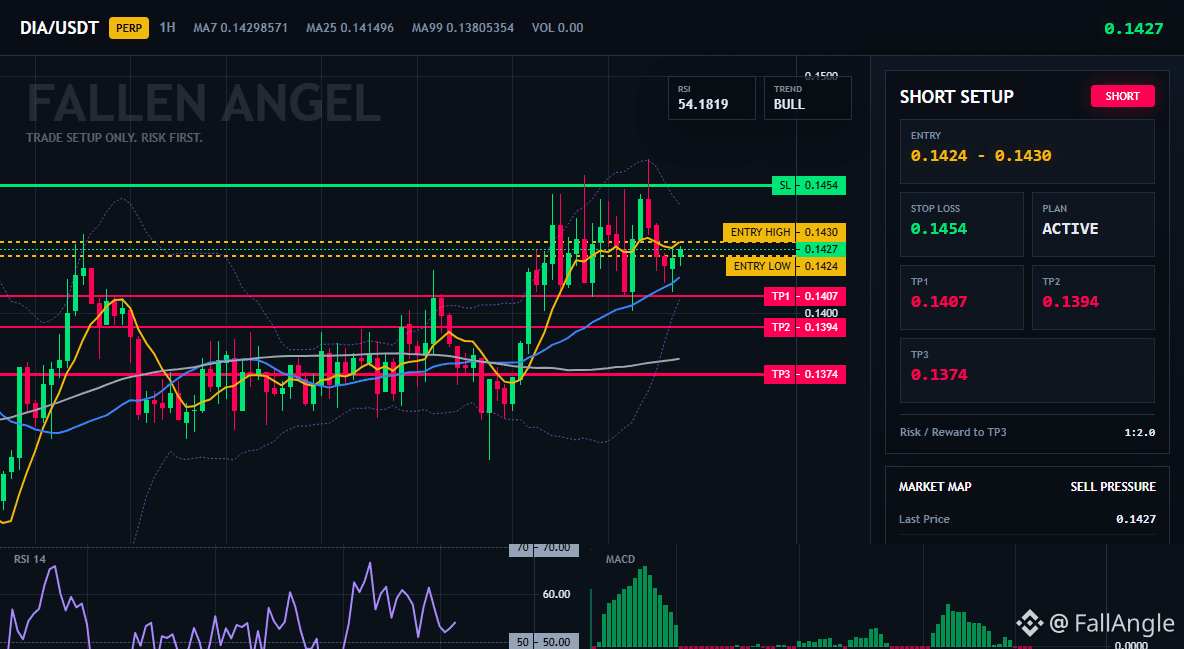The image size is (1184, 649).
Task: Click the MARKET MAP heading
Action: pos(935,487)
